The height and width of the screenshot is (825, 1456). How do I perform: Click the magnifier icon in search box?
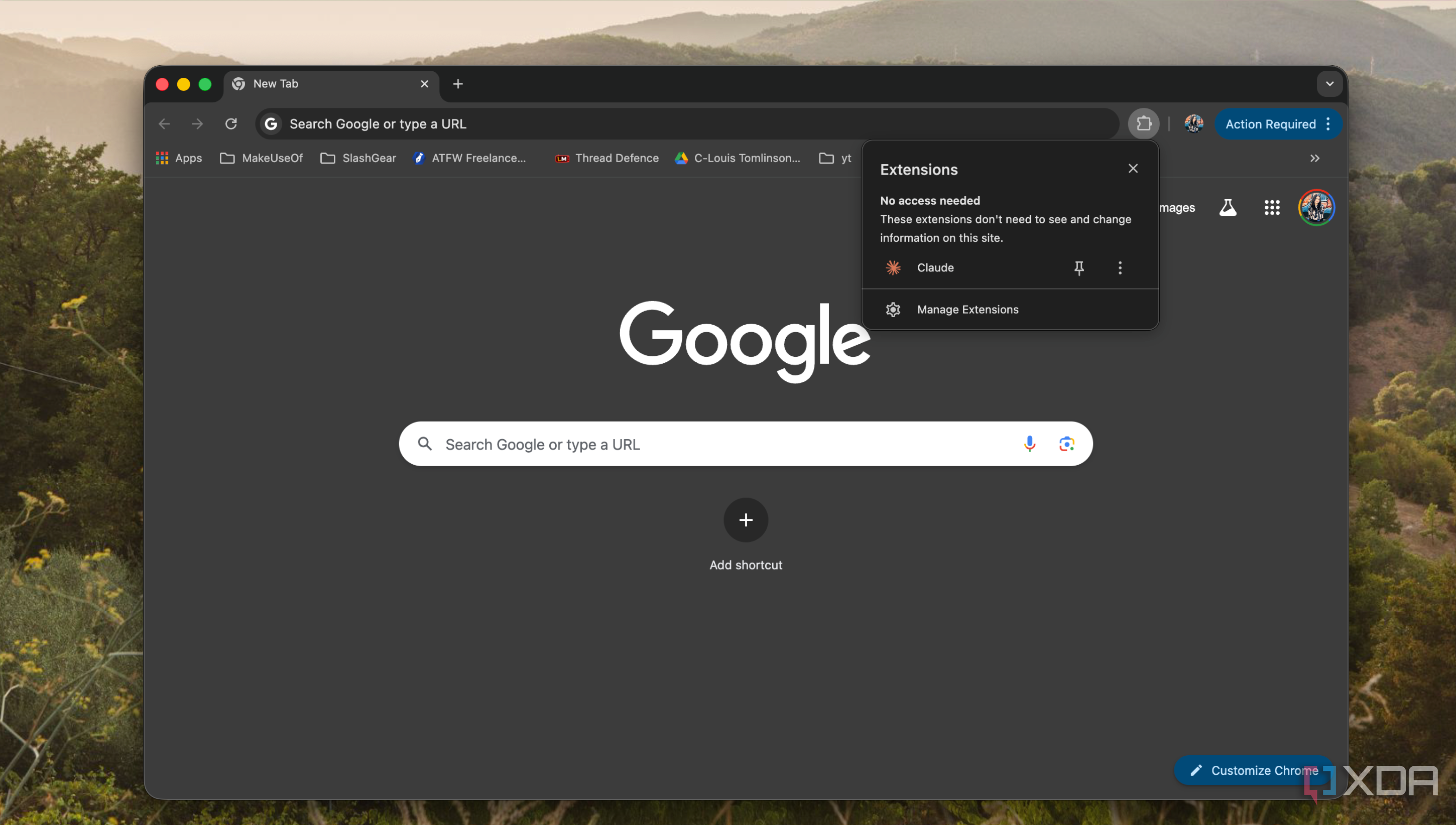pyautogui.click(x=425, y=444)
